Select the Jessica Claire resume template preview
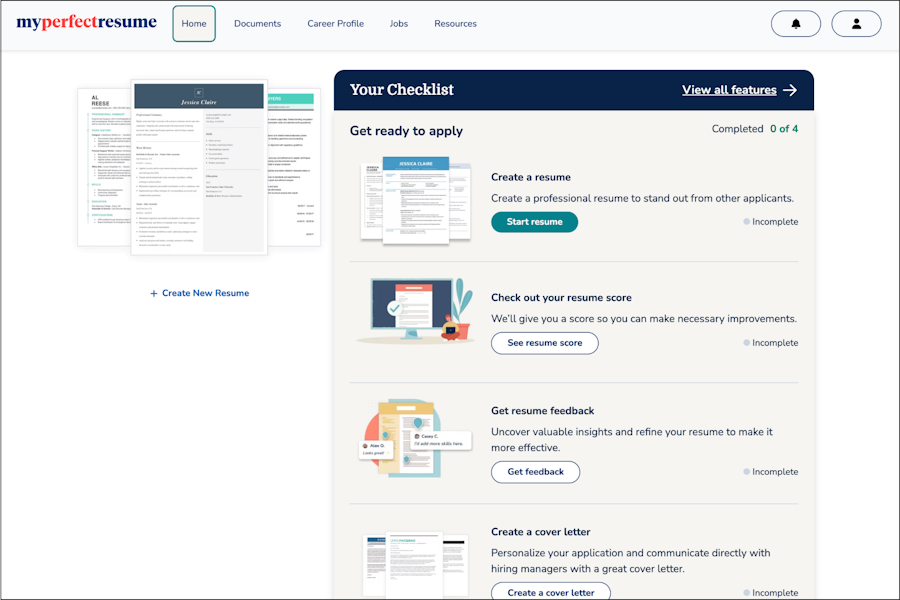Screen dimensions: 900x600 (x=199, y=167)
